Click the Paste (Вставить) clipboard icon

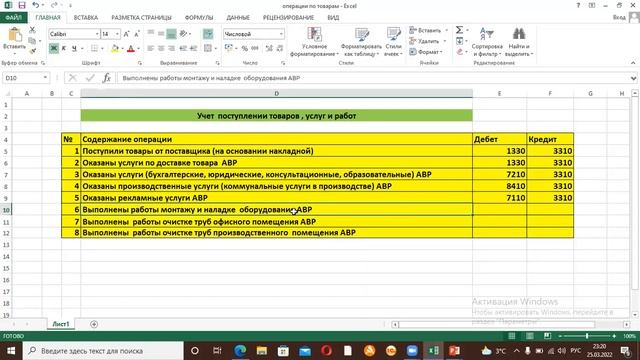click(14, 36)
